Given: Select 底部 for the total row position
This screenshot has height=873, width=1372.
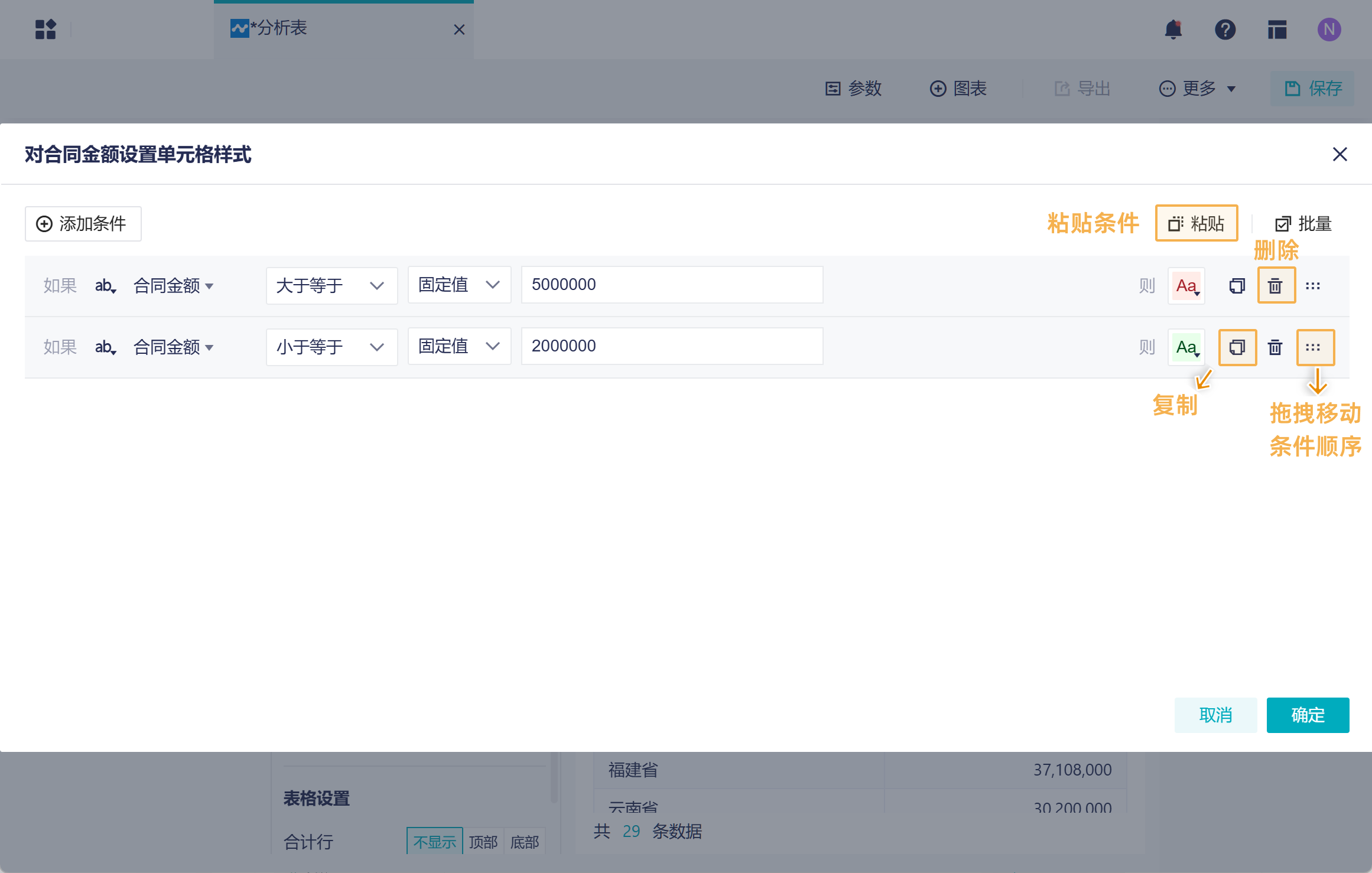Looking at the screenshot, I should coord(524,842).
